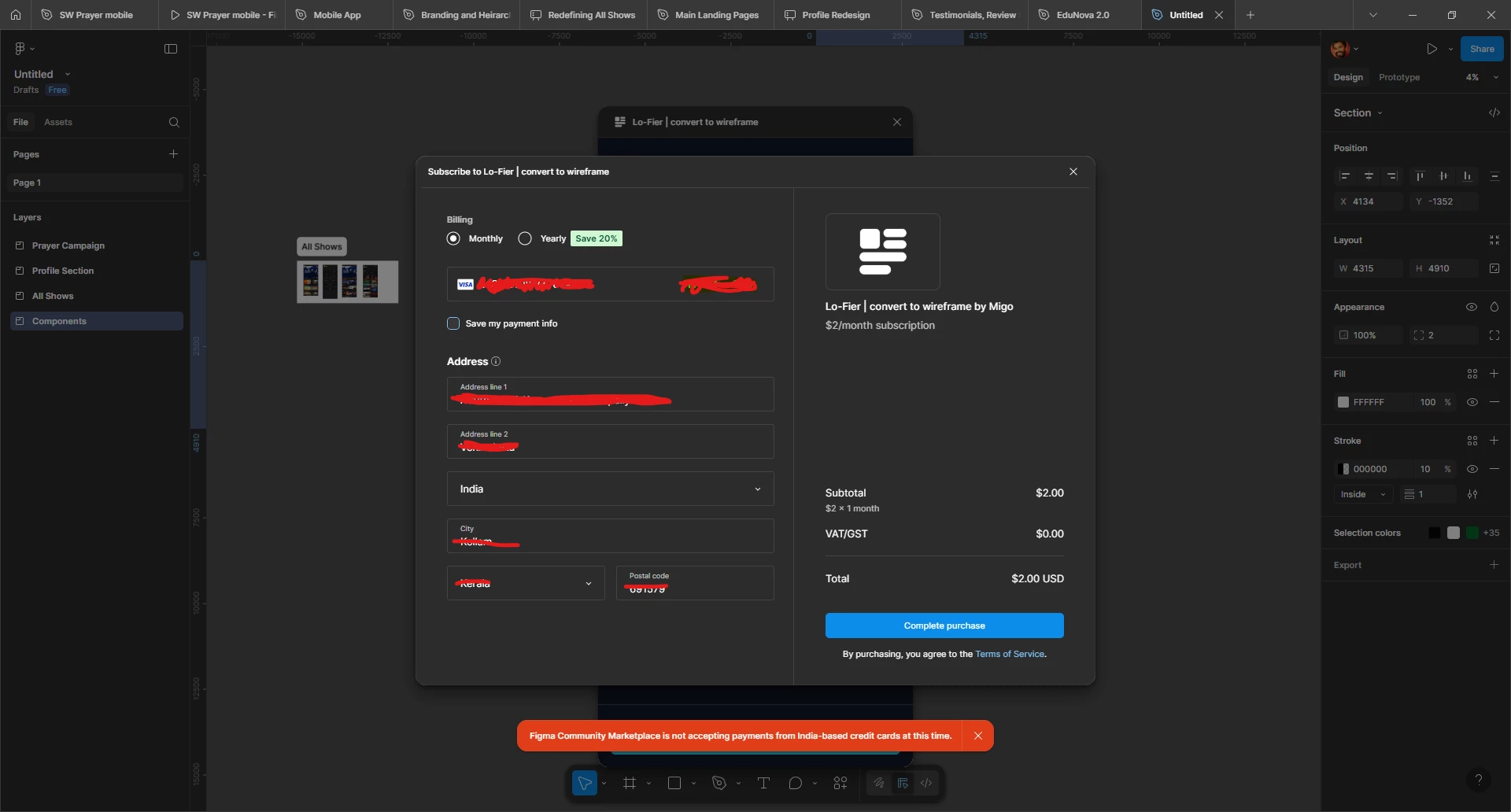Add a new stroke with plus icon

click(x=1494, y=441)
